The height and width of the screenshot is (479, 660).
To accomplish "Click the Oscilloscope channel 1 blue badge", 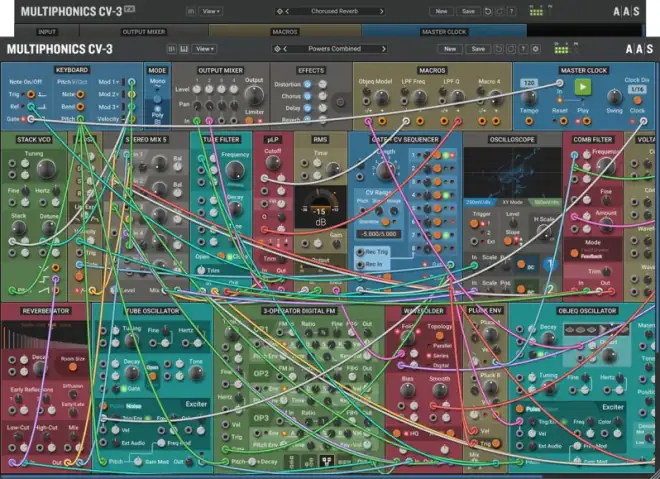I will (x=549, y=265).
